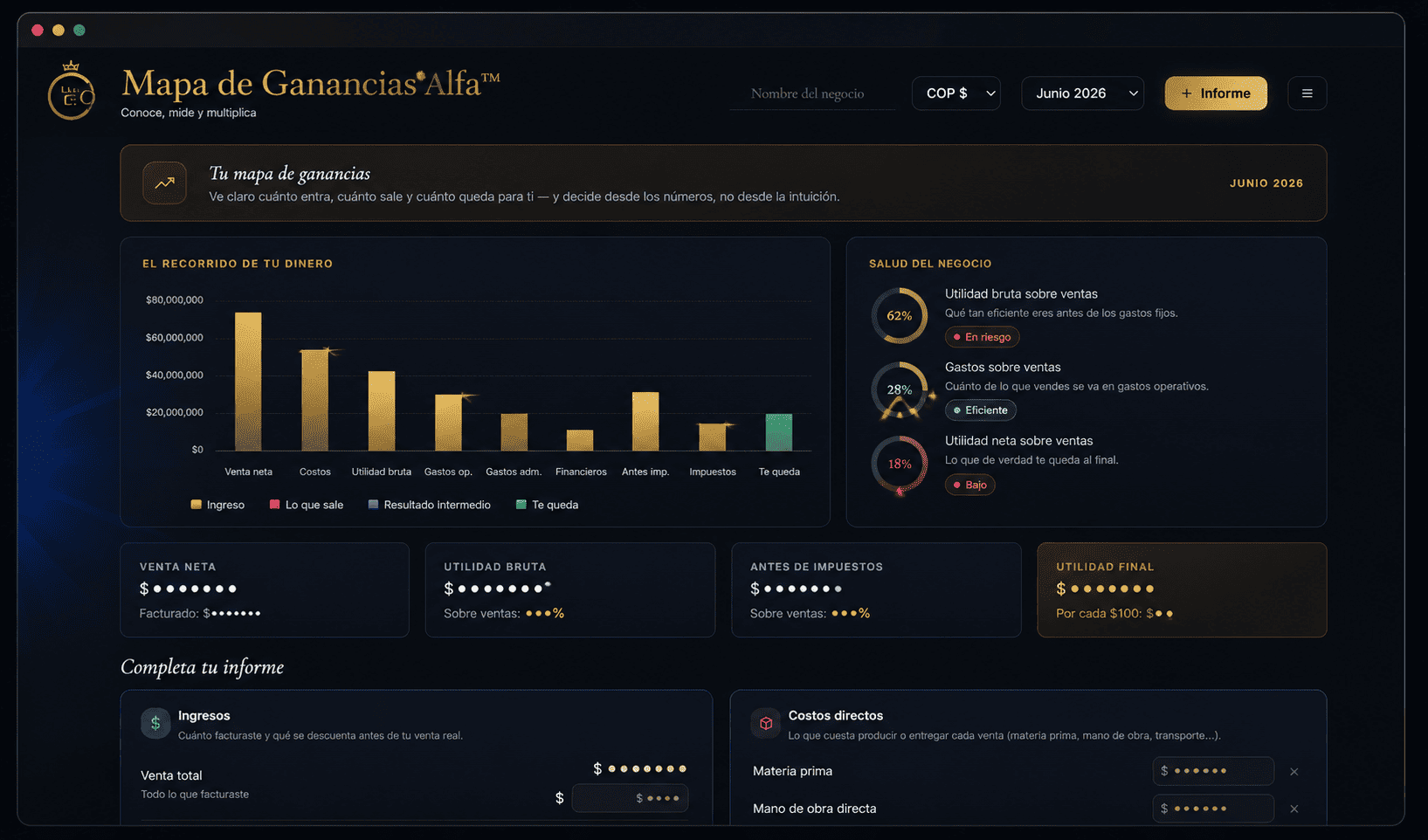Click the trending-up chart icon in banner
Screen dimensions: 1428x840
tap(164, 182)
